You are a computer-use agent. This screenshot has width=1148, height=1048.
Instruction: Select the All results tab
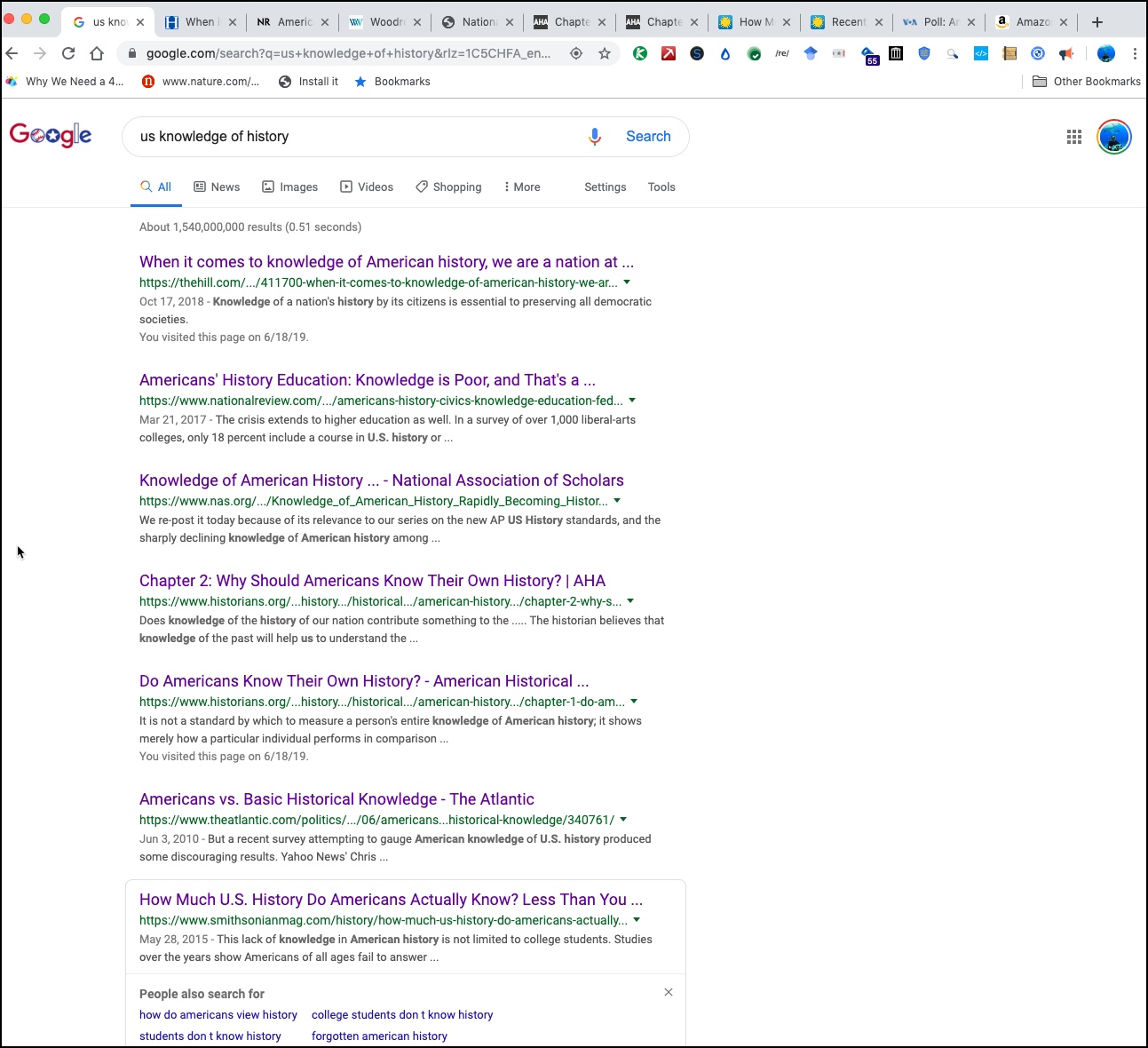click(x=155, y=187)
